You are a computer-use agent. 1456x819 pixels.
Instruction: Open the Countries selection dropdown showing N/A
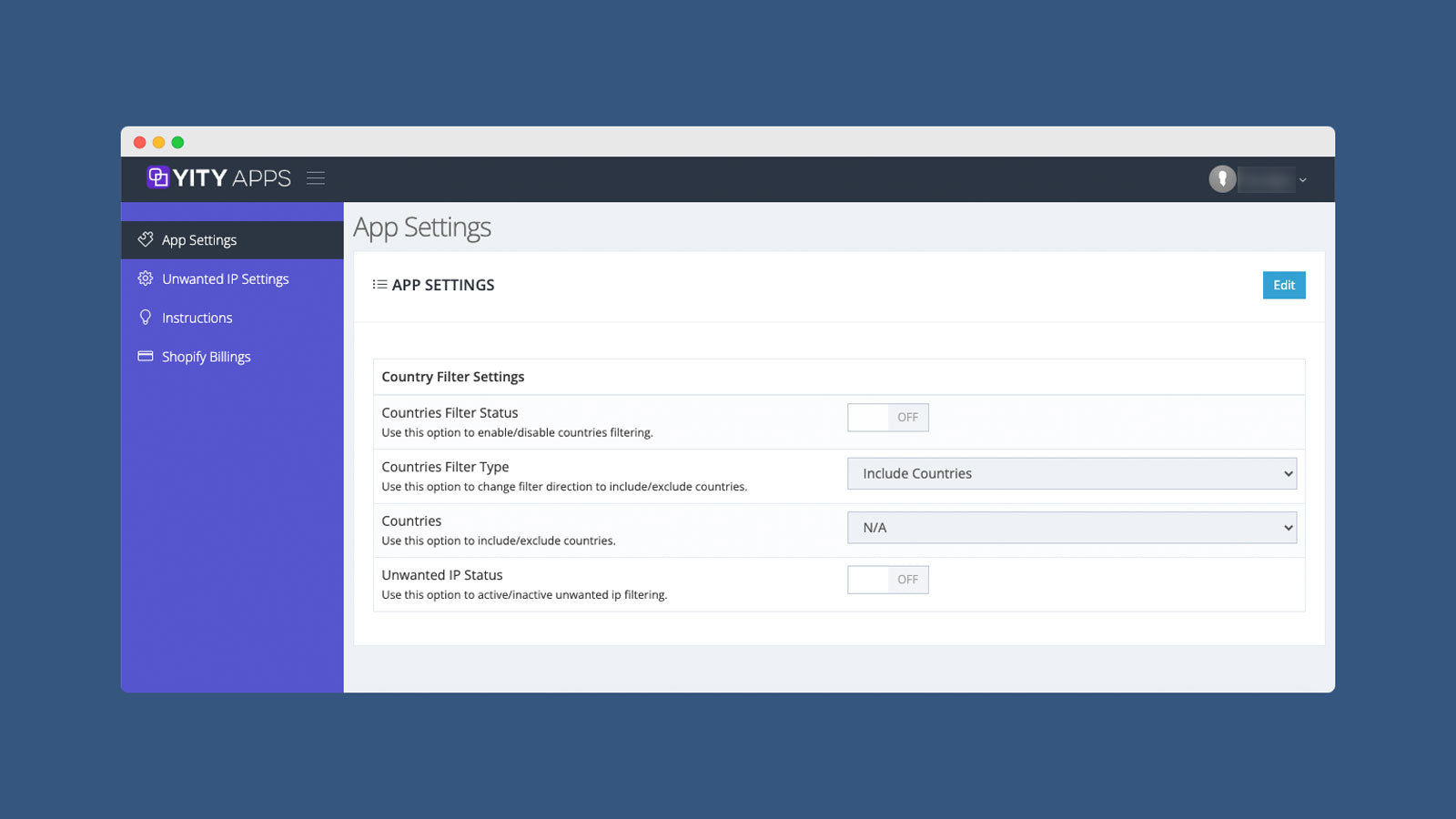point(1072,527)
